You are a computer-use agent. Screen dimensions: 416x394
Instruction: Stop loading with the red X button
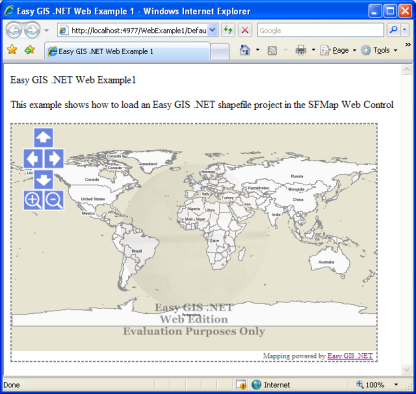245,30
